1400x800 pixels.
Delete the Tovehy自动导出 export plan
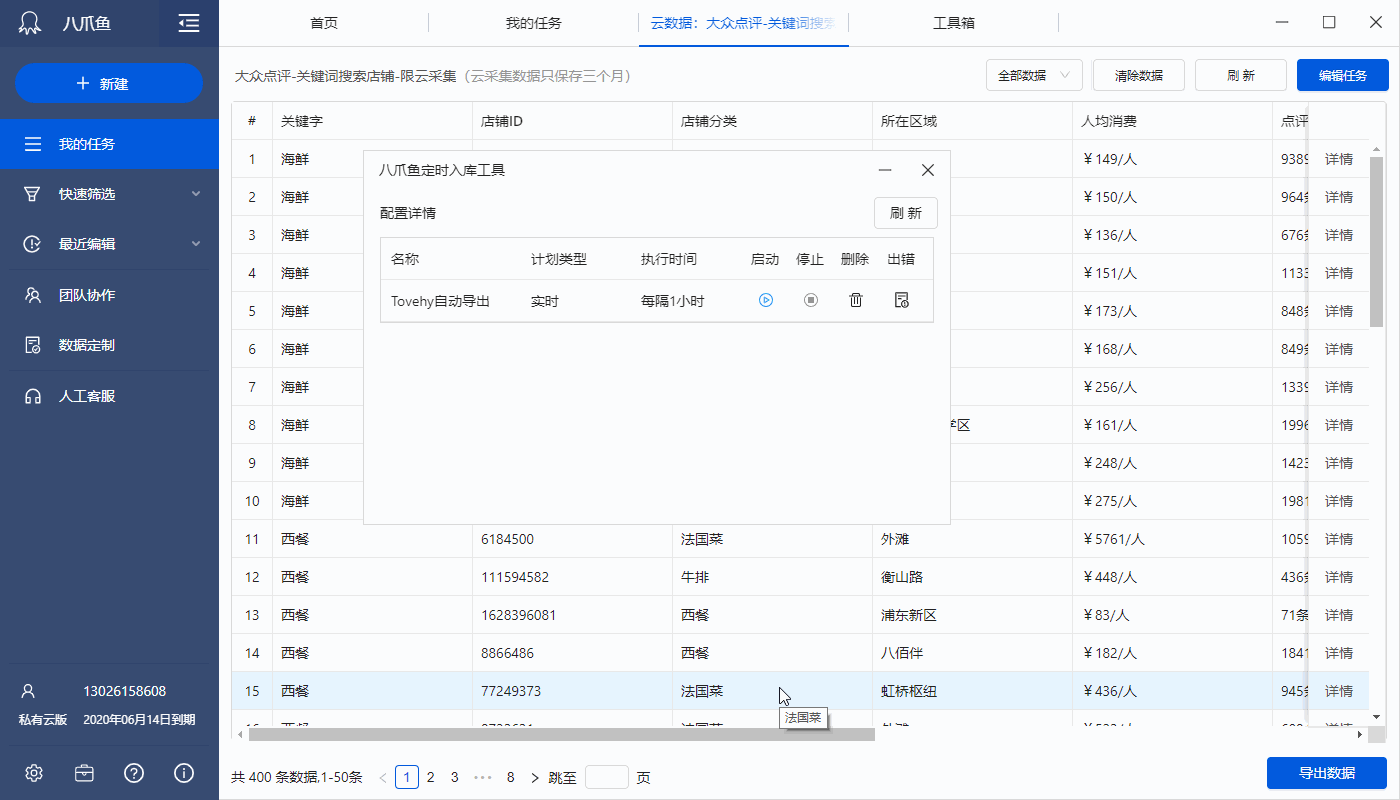point(855,299)
